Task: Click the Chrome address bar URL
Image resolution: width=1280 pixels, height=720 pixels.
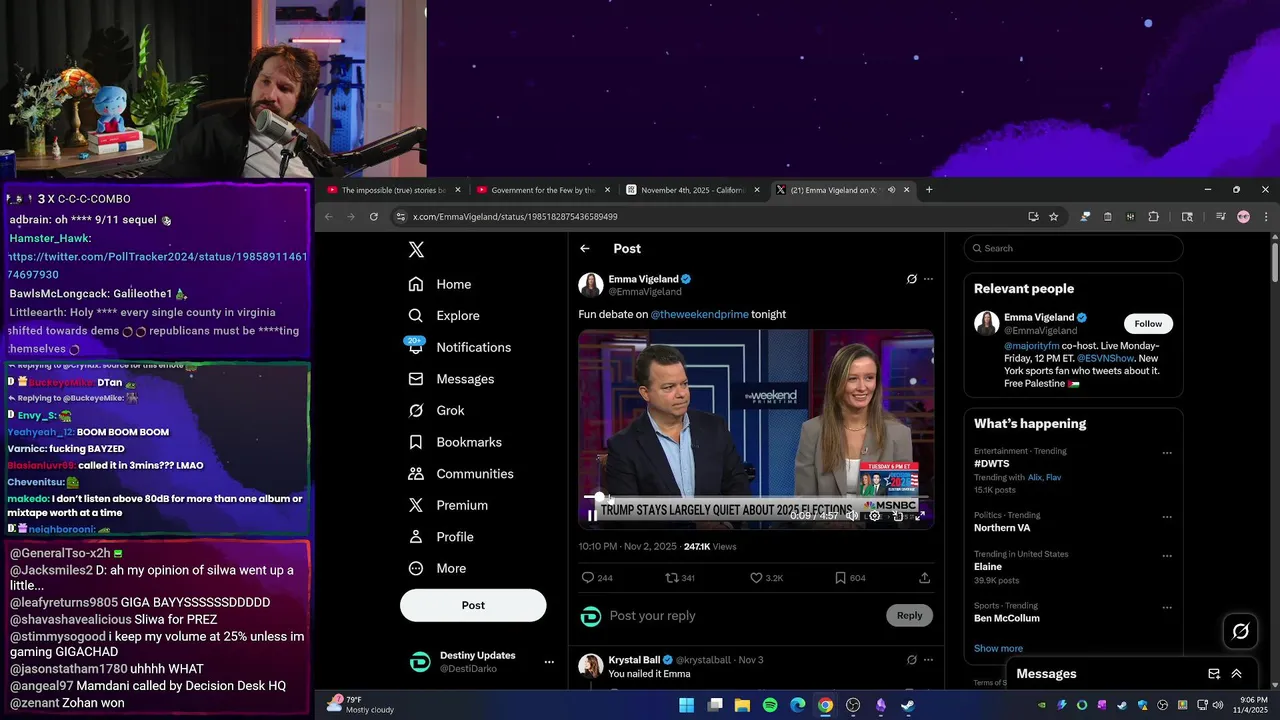Action: pyautogui.click(x=515, y=217)
